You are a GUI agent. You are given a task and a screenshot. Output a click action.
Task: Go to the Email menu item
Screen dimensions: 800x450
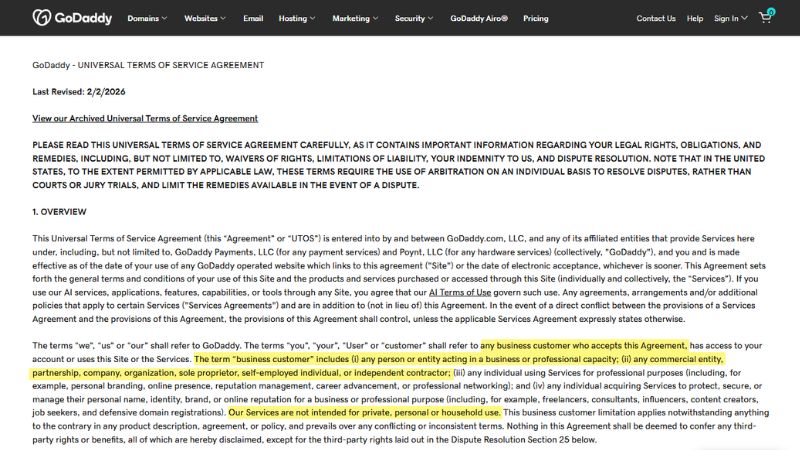(253, 18)
